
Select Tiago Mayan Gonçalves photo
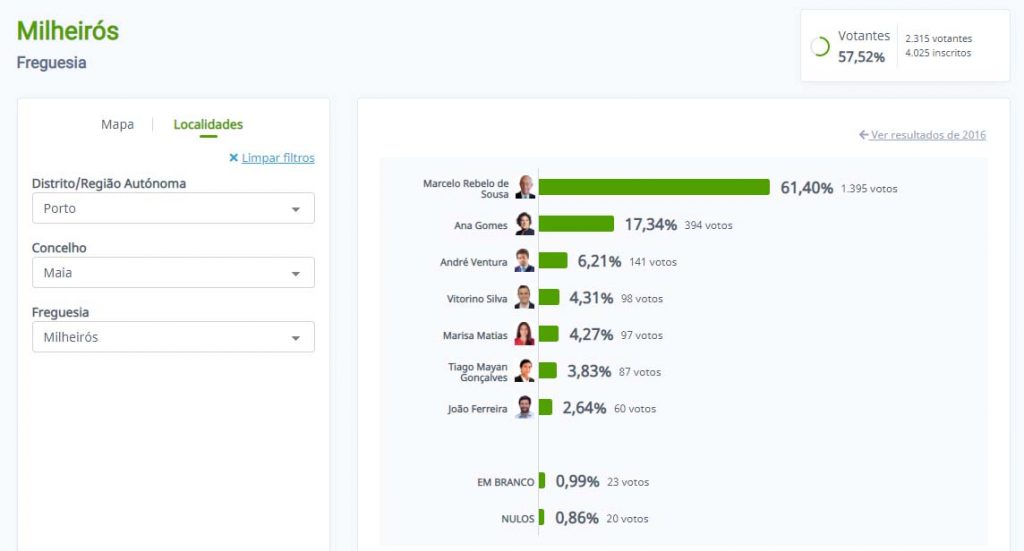pyautogui.click(x=525, y=371)
